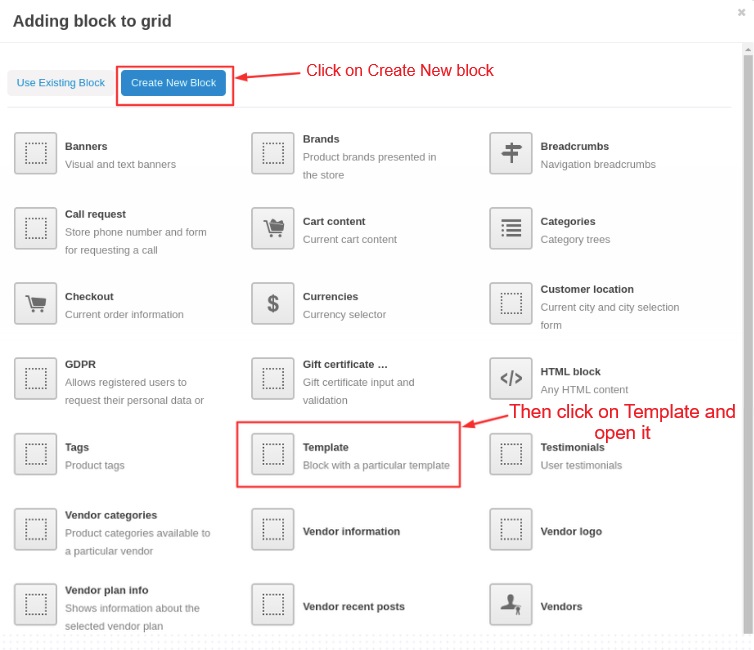Select the Currencies dollar icon
This screenshot has height=650, width=754.
click(273, 303)
